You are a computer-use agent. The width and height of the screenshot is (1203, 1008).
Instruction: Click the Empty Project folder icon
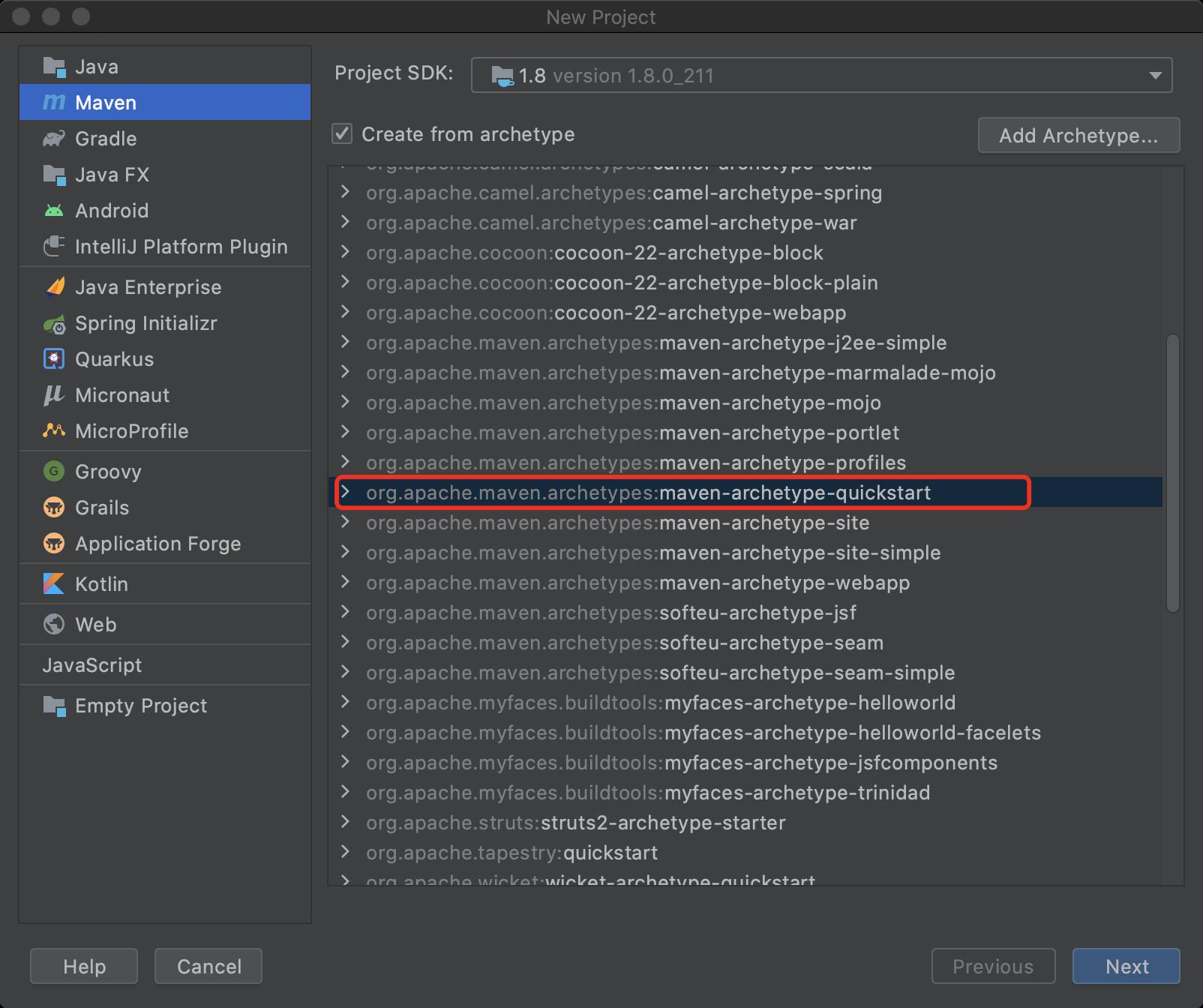(x=54, y=706)
